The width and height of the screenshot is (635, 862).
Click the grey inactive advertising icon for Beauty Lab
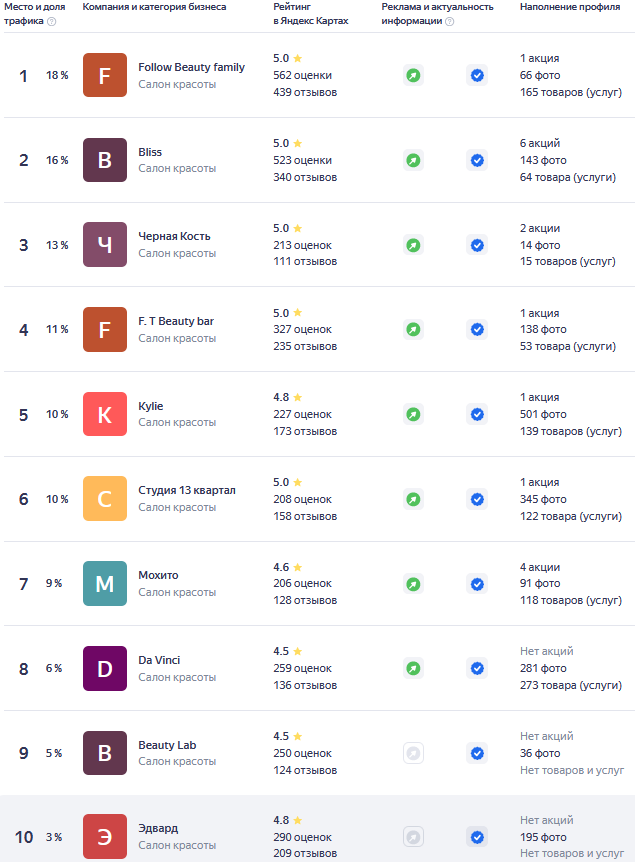pos(413,753)
